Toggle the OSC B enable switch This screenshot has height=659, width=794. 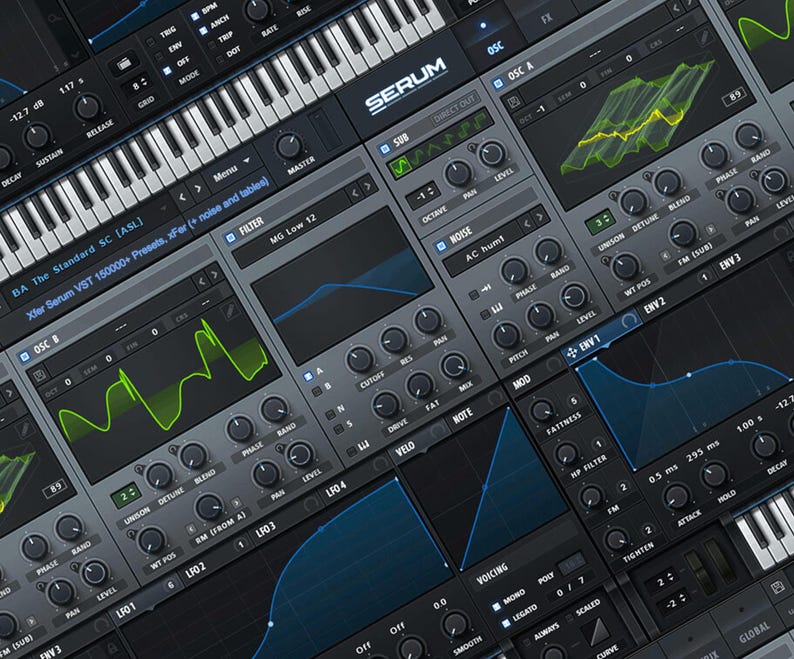click(x=24, y=357)
